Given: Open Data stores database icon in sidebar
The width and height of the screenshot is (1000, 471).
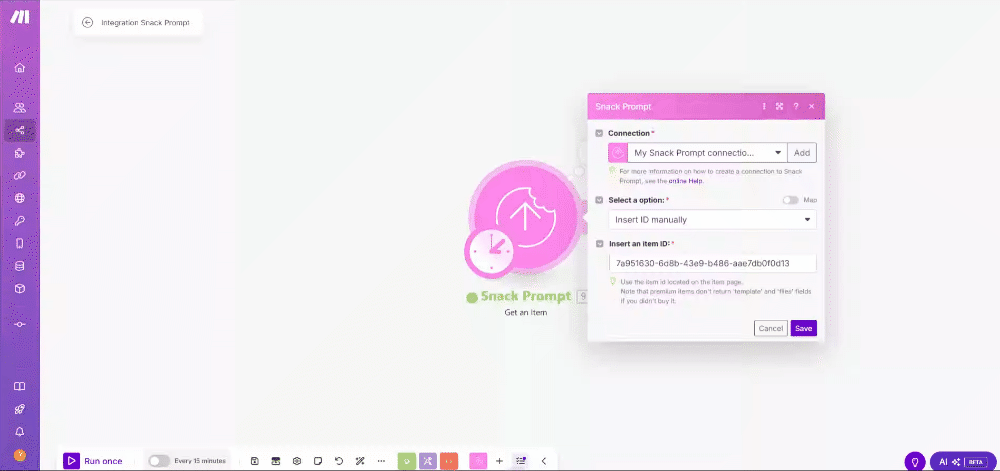Looking at the screenshot, I should point(20,266).
